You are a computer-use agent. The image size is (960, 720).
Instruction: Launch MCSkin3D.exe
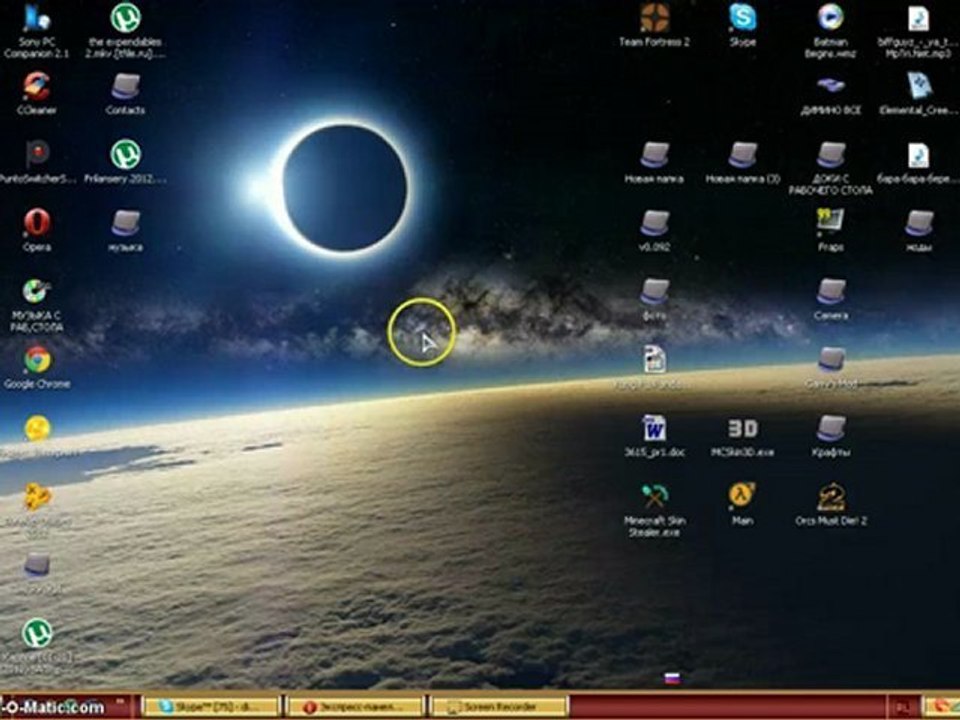click(743, 429)
